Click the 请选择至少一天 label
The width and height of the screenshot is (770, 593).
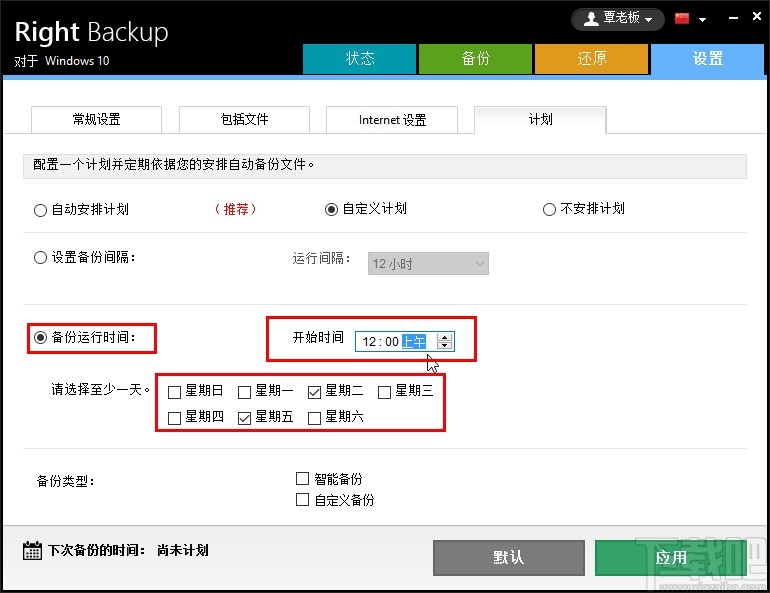[x=101, y=390]
